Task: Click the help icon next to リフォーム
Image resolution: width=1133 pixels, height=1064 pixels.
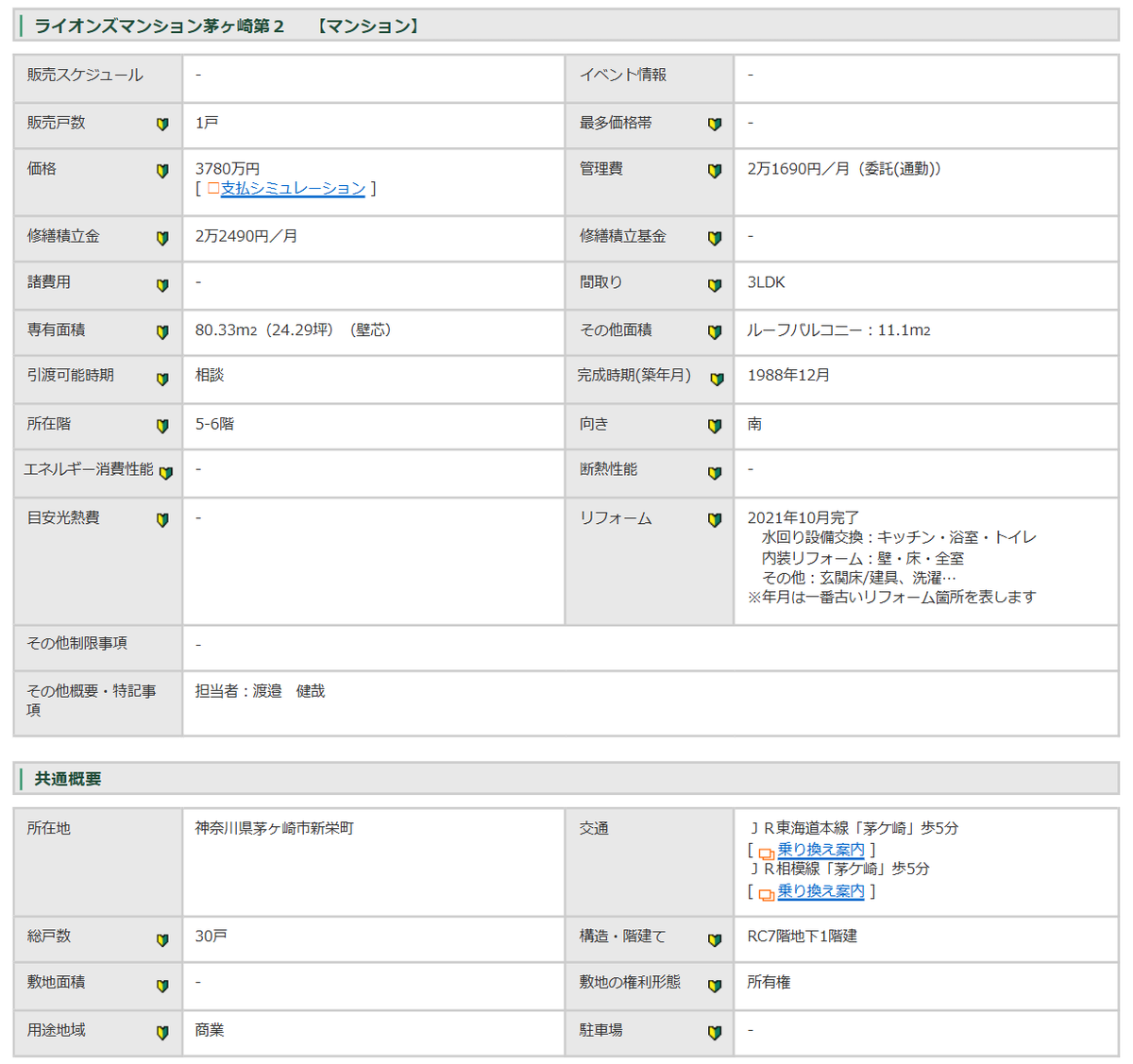Action: point(715,519)
